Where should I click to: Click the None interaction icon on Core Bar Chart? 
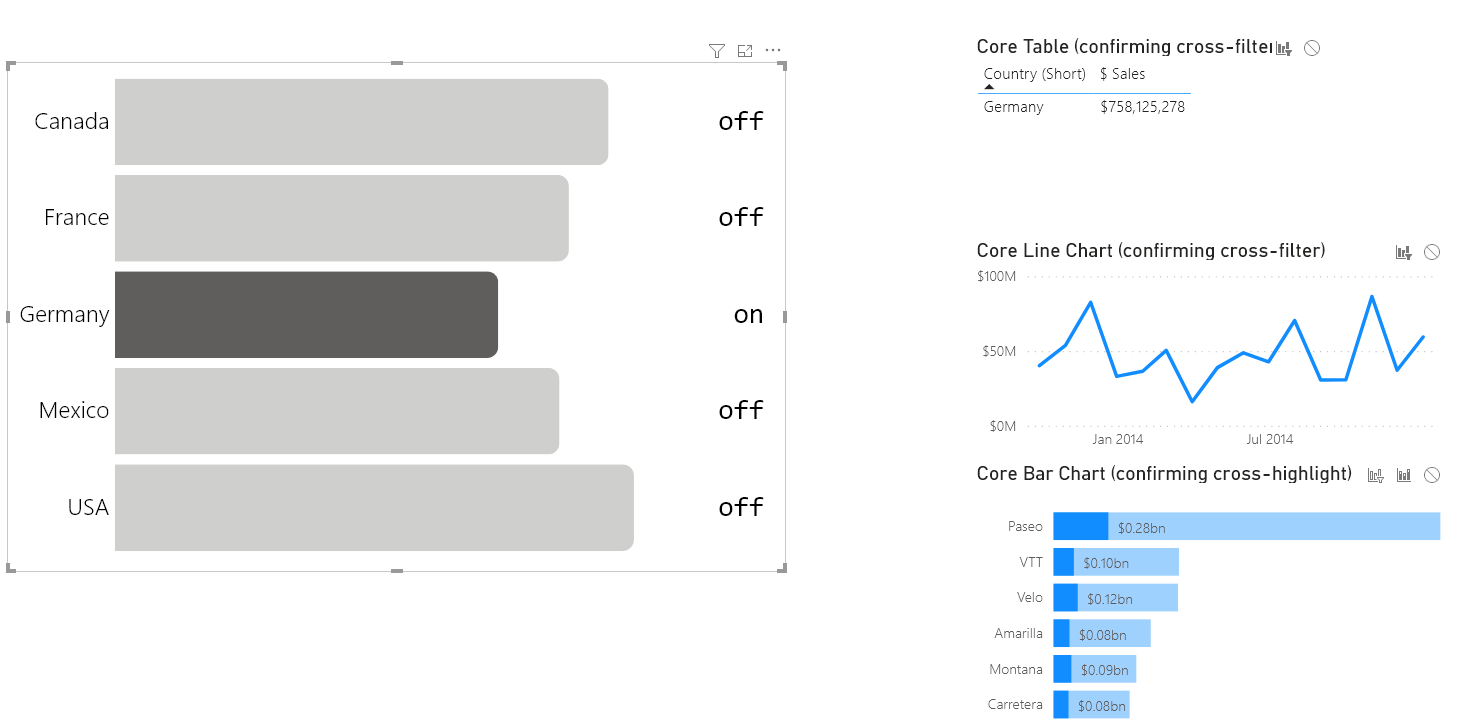pos(1431,475)
